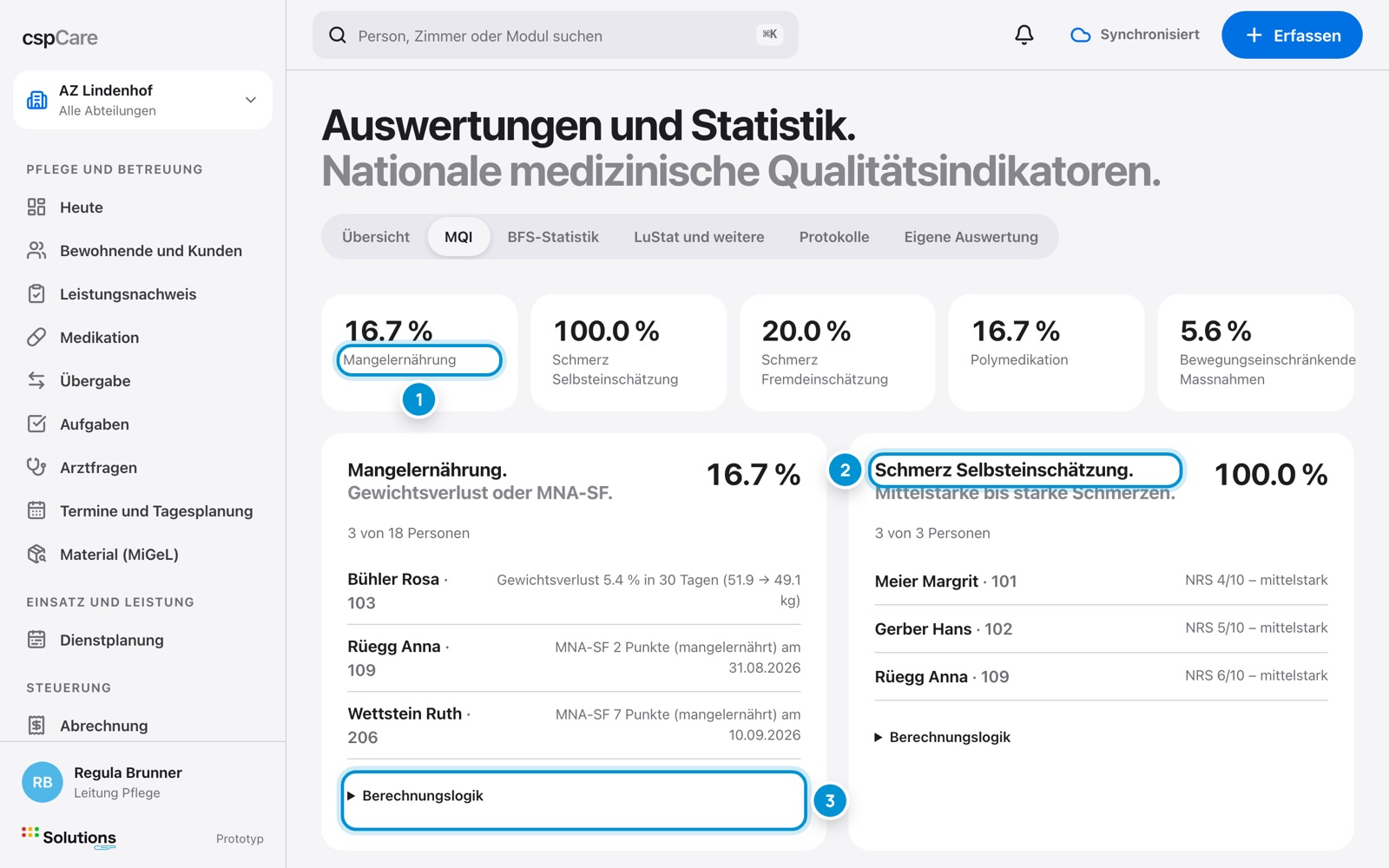The height and width of the screenshot is (868, 1389).
Task: Select the Eigene Auswertung tab
Action: [x=971, y=237]
